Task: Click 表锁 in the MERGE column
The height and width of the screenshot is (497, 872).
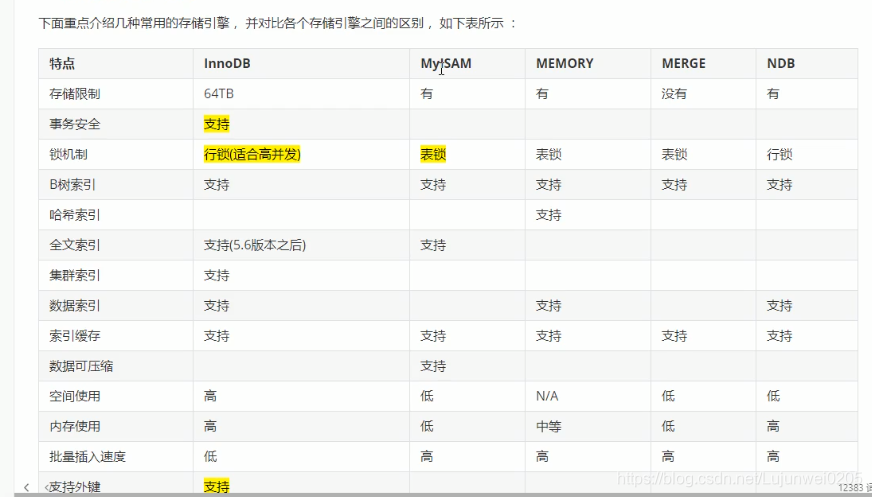Action: tap(674, 154)
